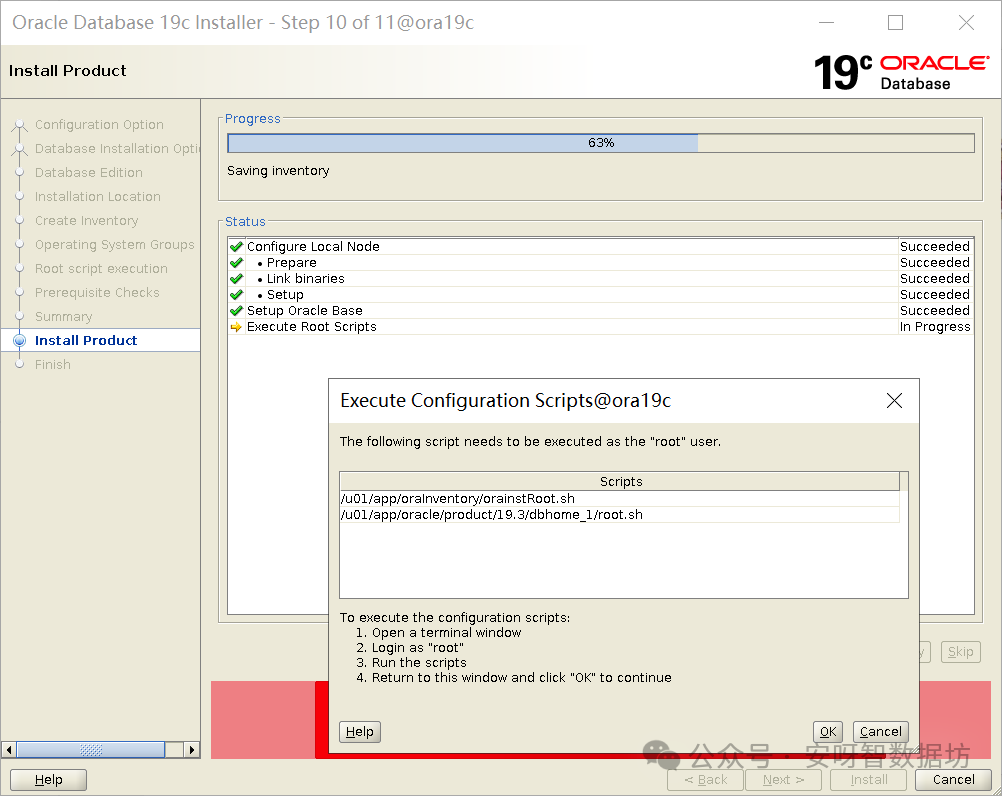Image resolution: width=1002 pixels, height=796 pixels.
Task: Click the Saving inventory progress message
Action: click(x=278, y=171)
